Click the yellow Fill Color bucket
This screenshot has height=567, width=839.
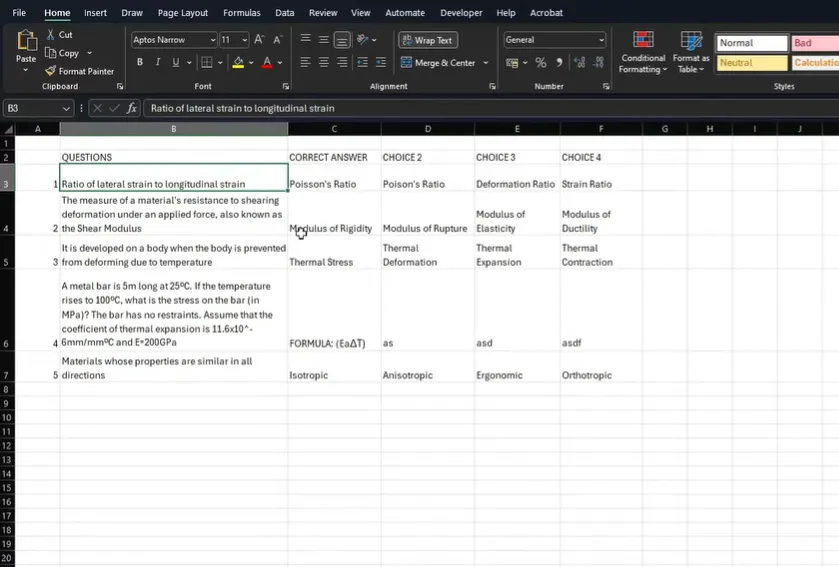click(x=237, y=62)
